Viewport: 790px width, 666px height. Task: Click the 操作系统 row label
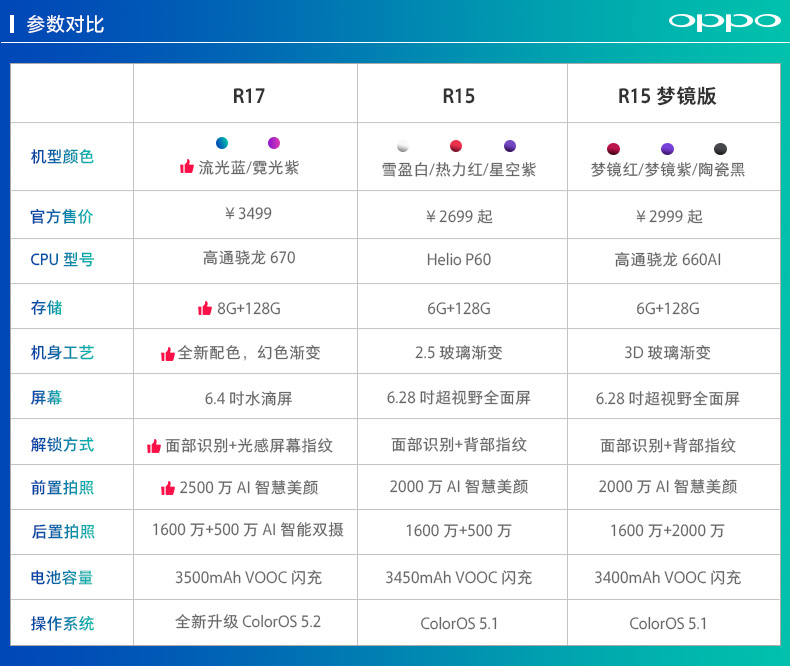pyautogui.click(x=62, y=624)
